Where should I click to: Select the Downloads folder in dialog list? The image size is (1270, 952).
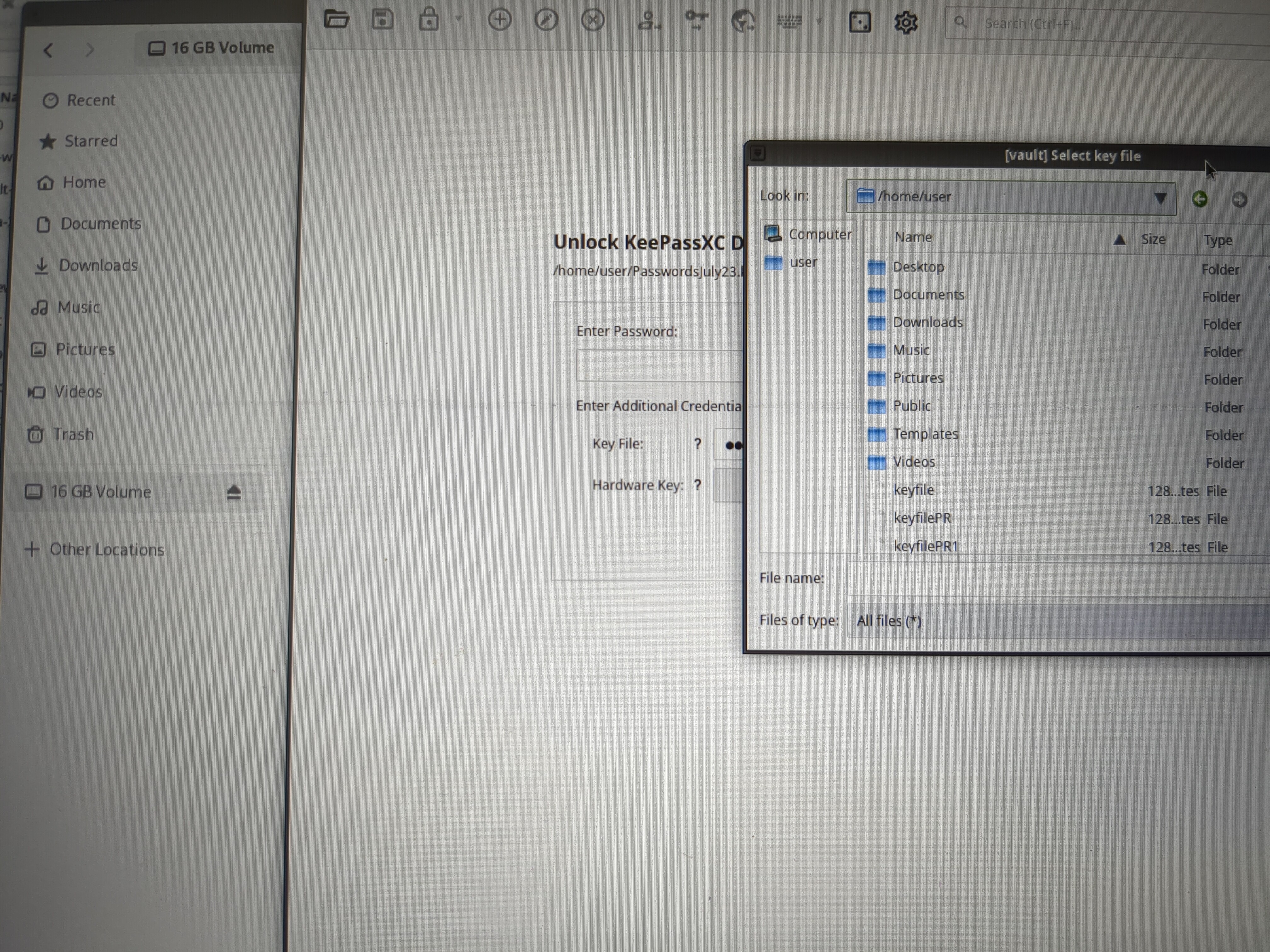(1067, 323)
